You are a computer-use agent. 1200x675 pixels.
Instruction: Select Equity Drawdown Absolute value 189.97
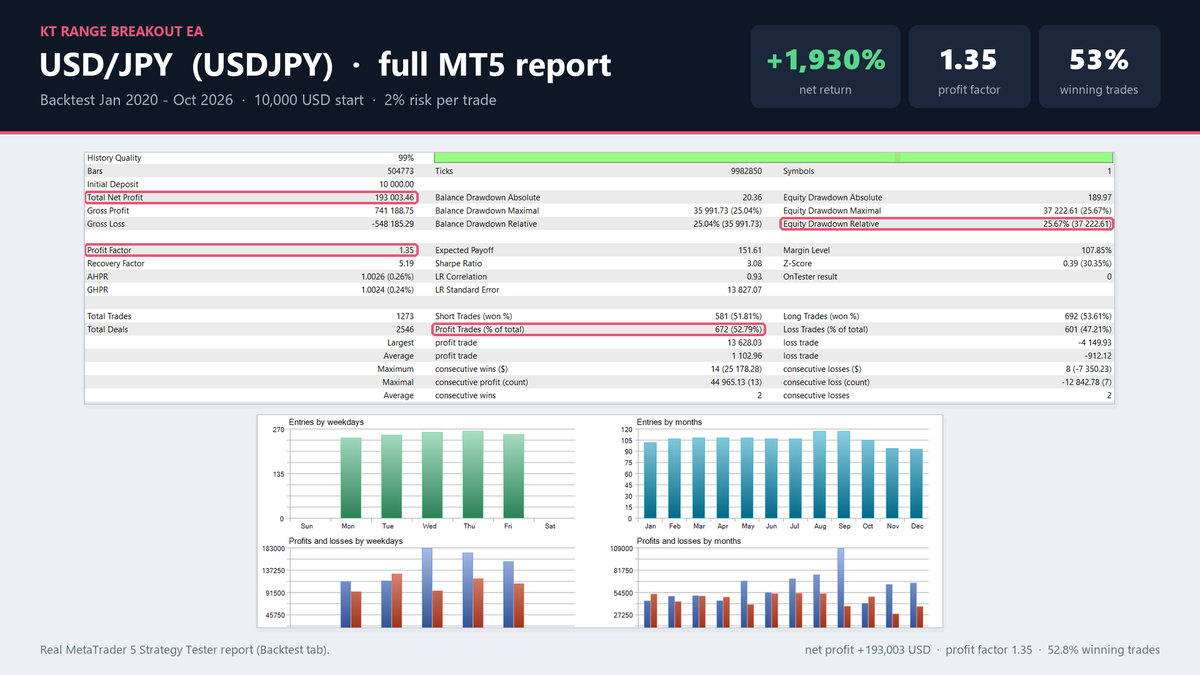(1099, 198)
